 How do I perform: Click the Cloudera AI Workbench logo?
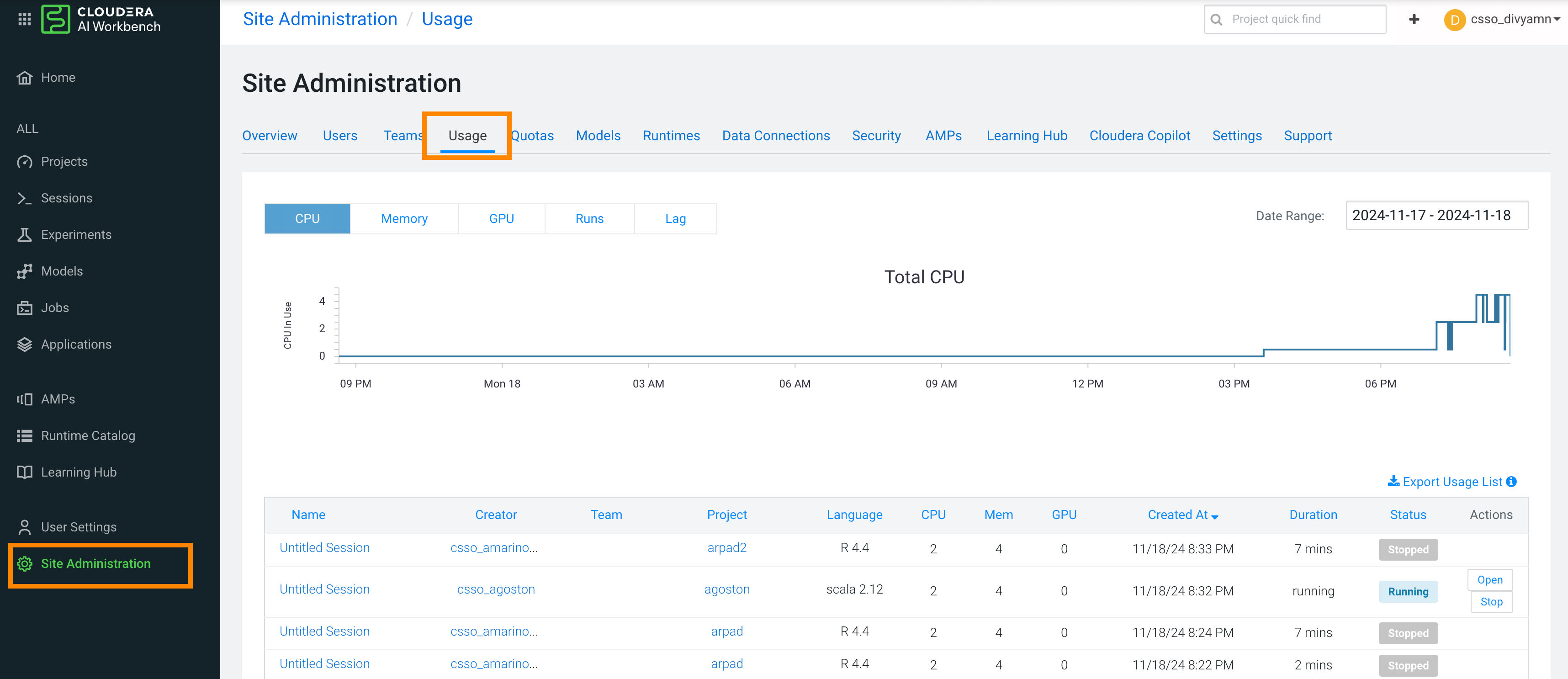[x=55, y=19]
